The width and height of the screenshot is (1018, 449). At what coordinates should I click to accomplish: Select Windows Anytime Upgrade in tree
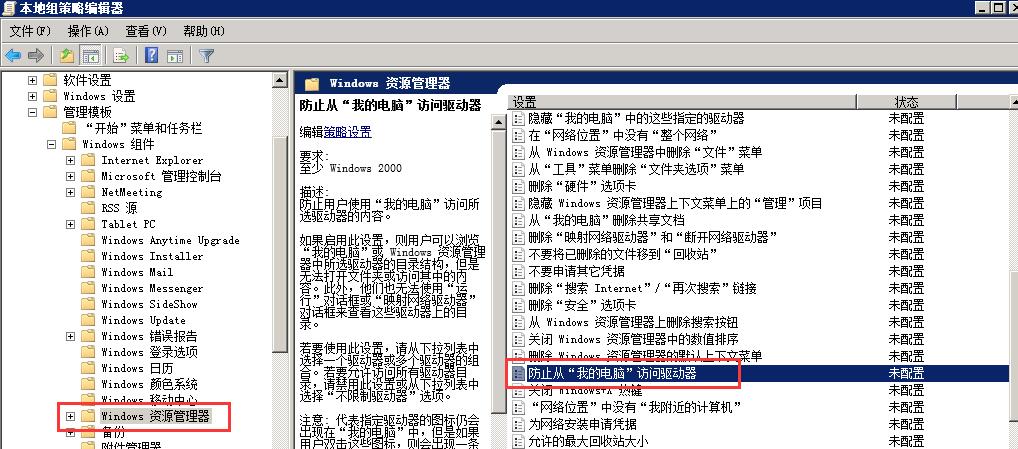coord(170,240)
